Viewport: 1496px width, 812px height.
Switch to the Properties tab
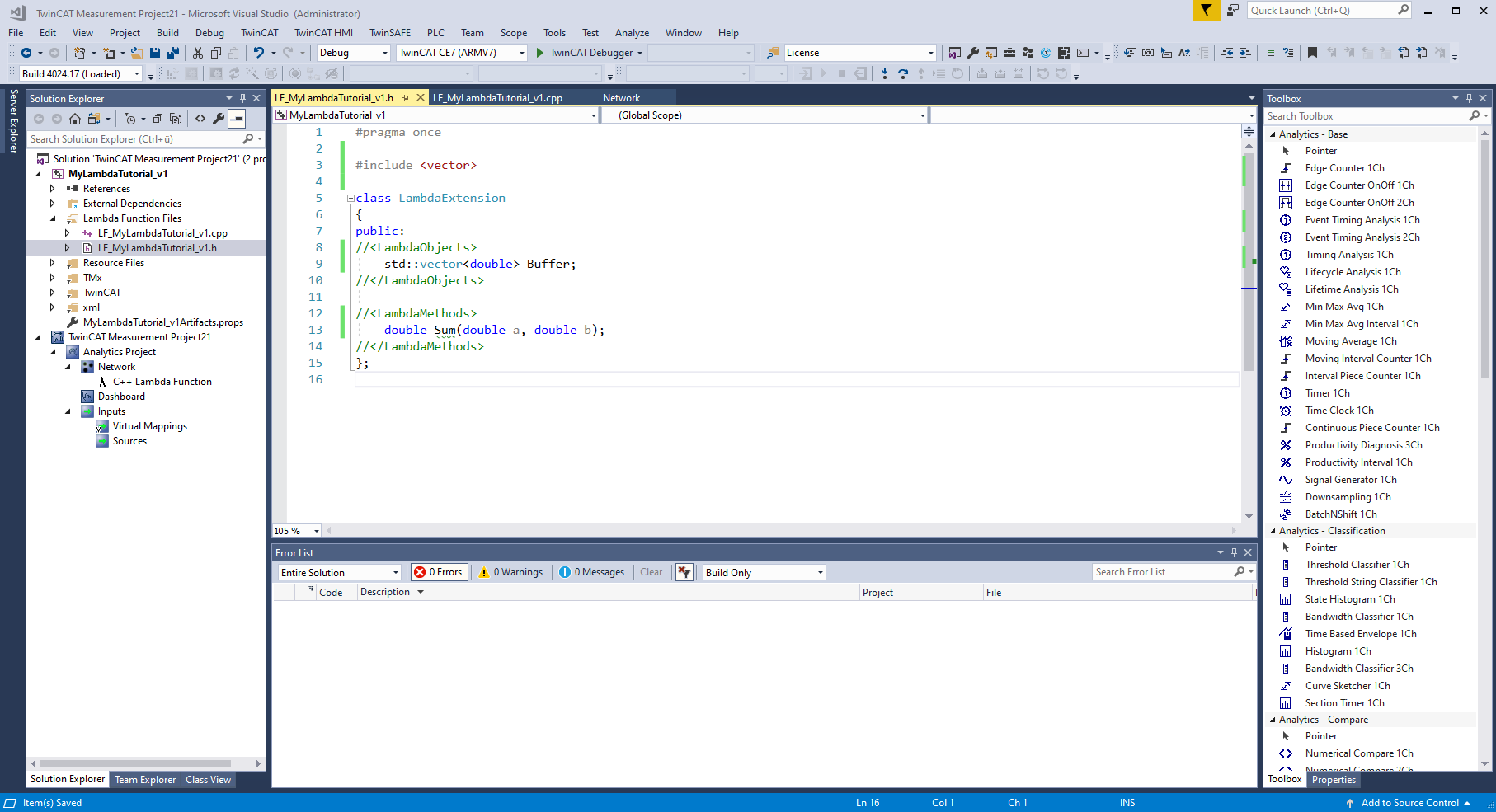pos(1334,780)
